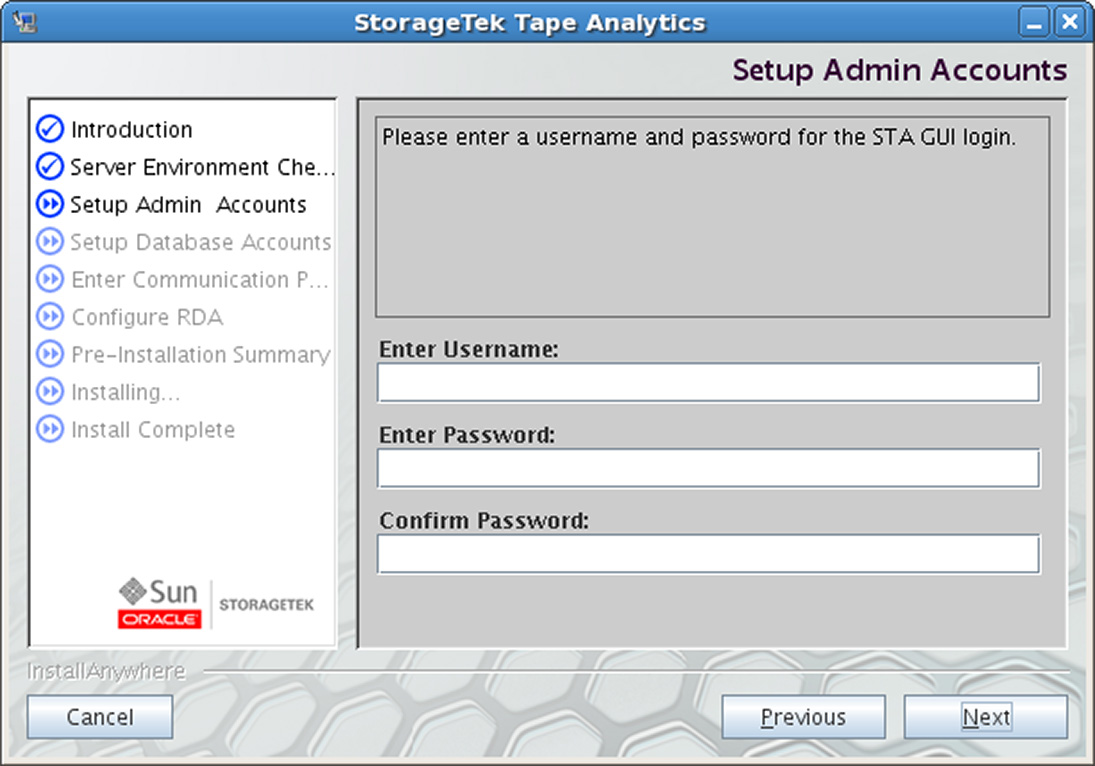Minimize the StorageTek Tape Analytics window
The width and height of the screenshot is (1095, 766).
tap(1034, 22)
